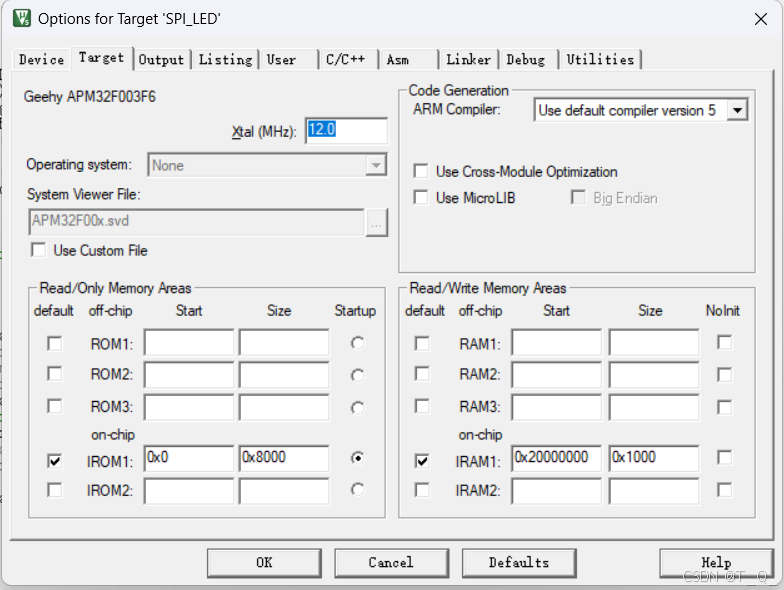The image size is (784, 590).
Task: Check the ROM1 default checkbox
Action: click(54, 344)
